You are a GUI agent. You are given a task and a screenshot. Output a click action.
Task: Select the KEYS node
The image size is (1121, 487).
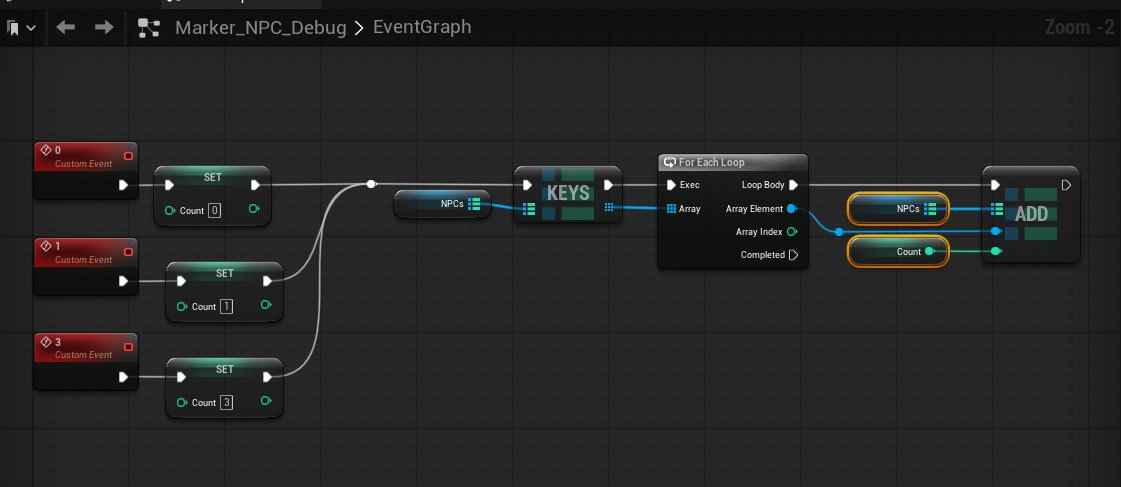point(568,194)
